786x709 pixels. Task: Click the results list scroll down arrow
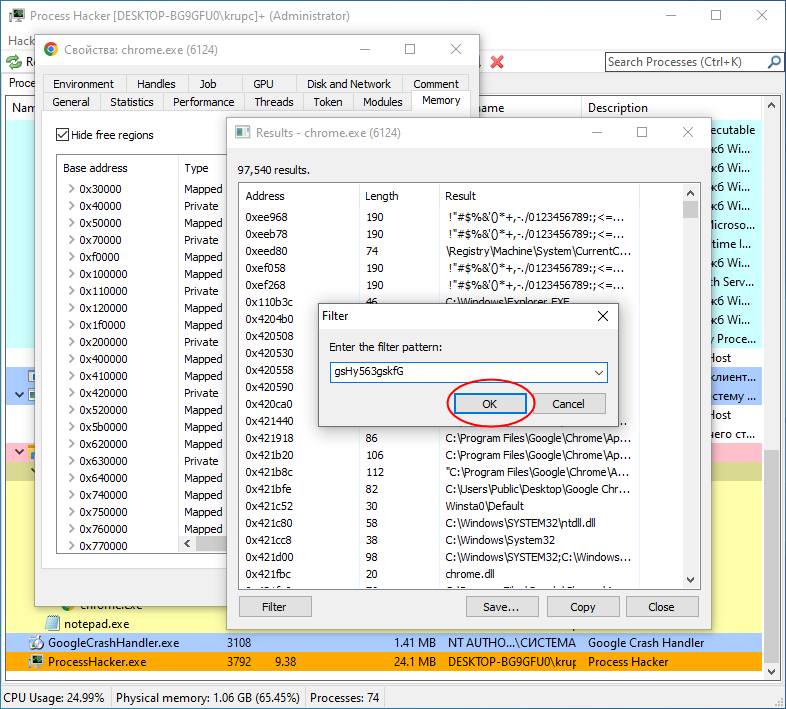pos(691,580)
